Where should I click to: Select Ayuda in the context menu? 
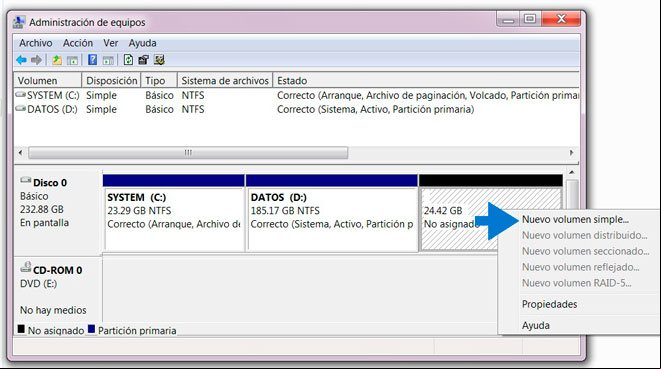point(535,325)
